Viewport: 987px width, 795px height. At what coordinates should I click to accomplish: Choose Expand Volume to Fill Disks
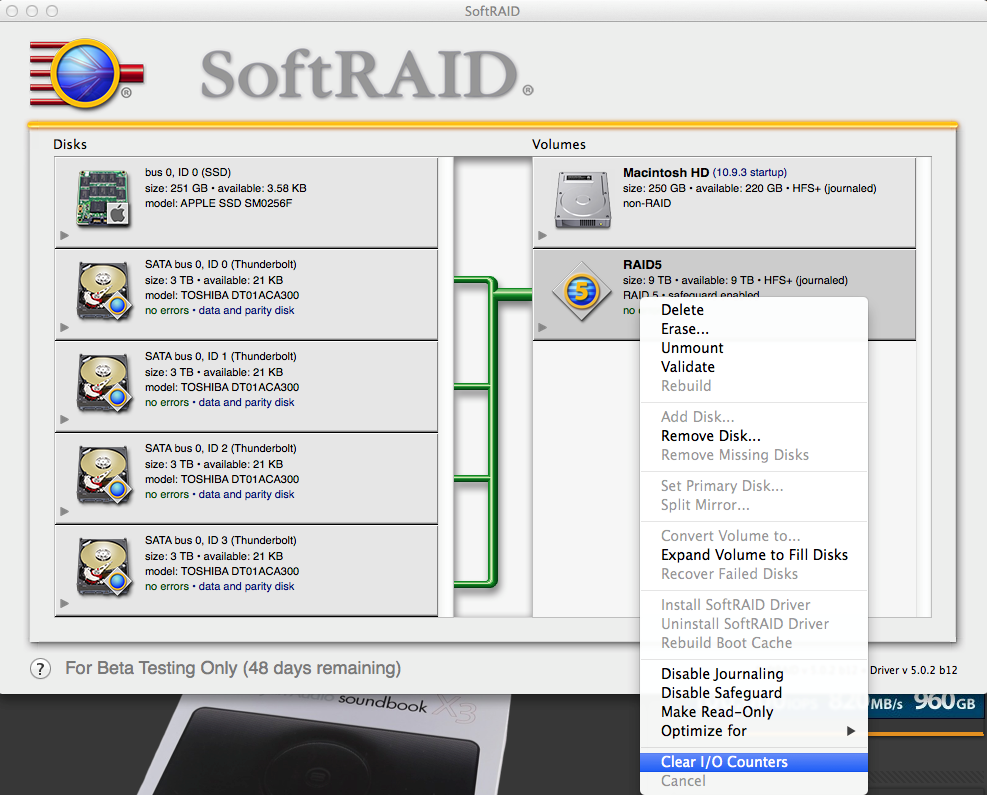[x=754, y=555]
